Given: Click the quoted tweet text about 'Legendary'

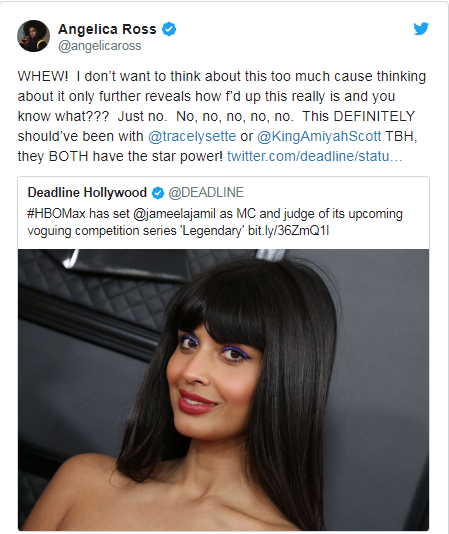Looking at the screenshot, I should coord(215,222).
